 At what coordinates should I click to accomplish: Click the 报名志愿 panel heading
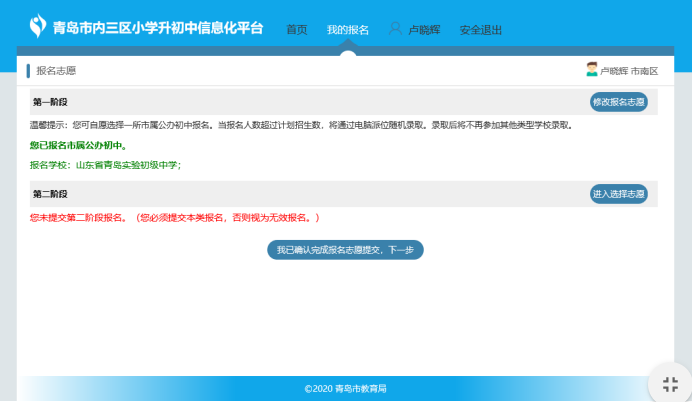(x=56, y=71)
